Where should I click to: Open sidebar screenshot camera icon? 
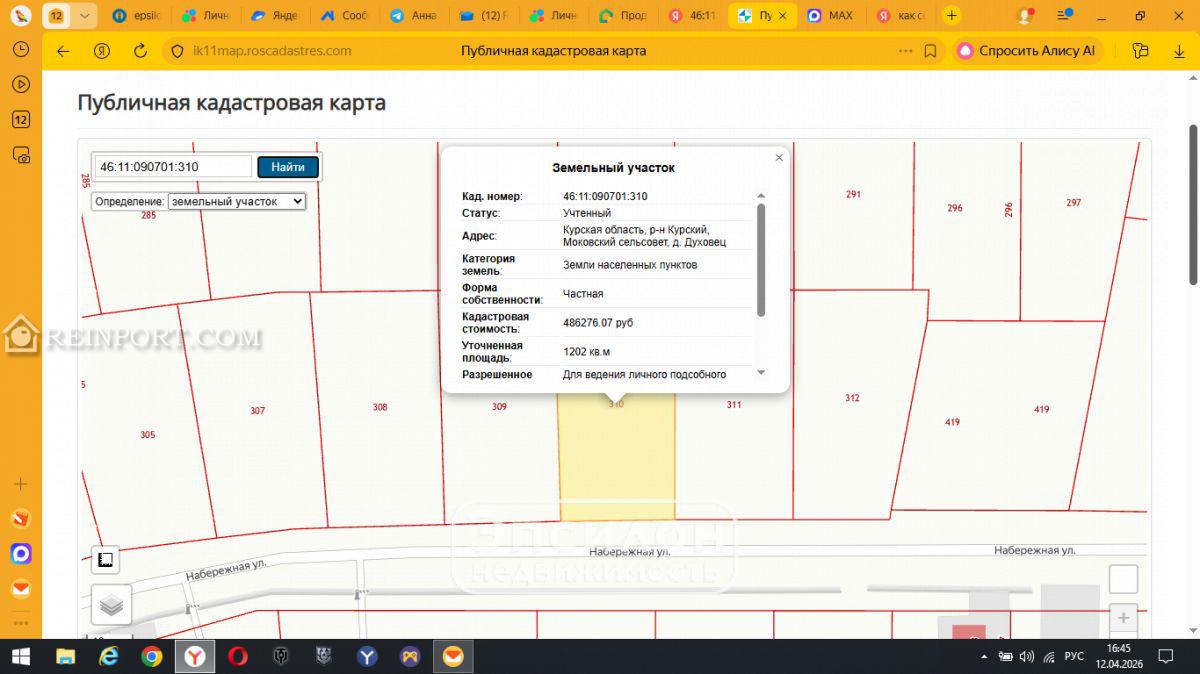(x=20, y=155)
